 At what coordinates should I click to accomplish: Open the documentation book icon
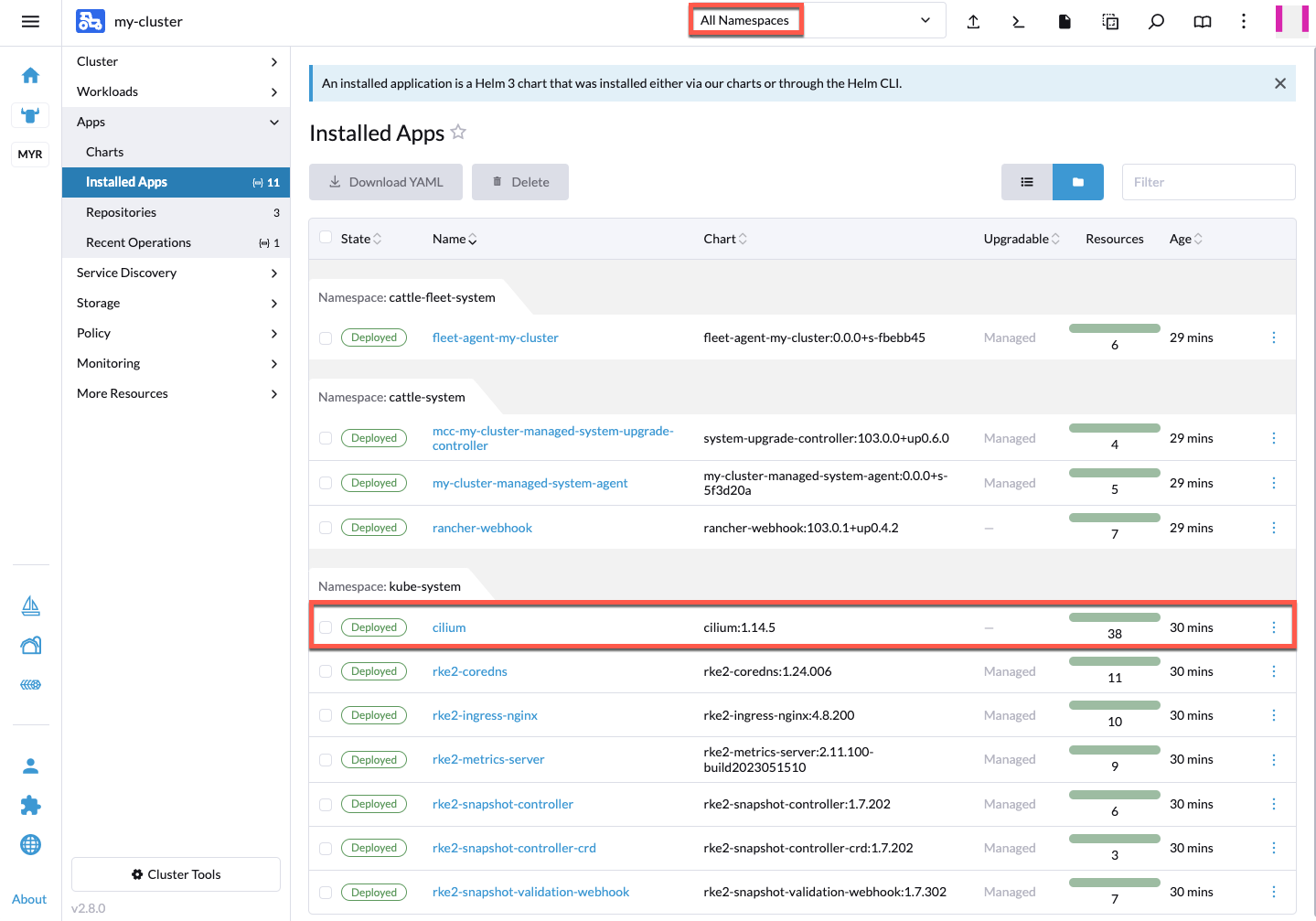pos(1203,21)
